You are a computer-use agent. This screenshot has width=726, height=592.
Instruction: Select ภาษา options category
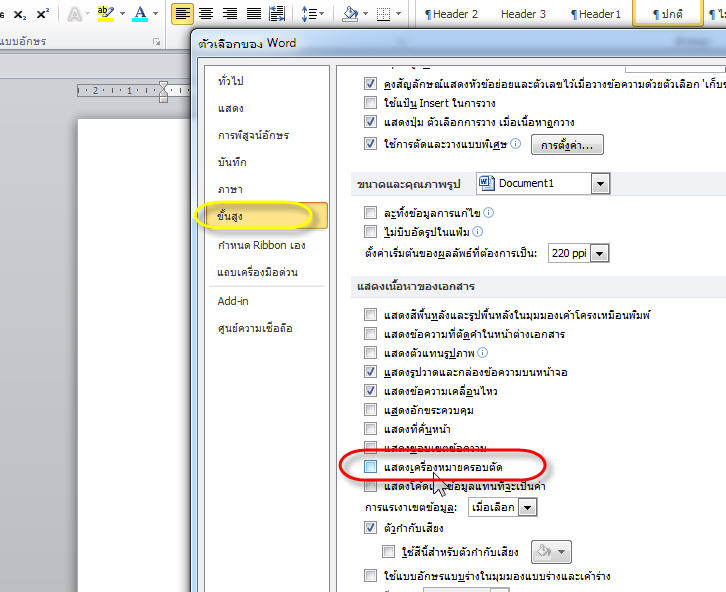pos(266,190)
